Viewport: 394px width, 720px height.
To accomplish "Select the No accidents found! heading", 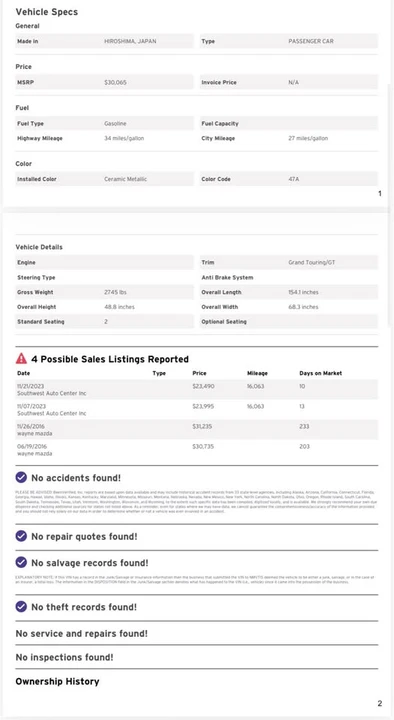I will point(76,478).
